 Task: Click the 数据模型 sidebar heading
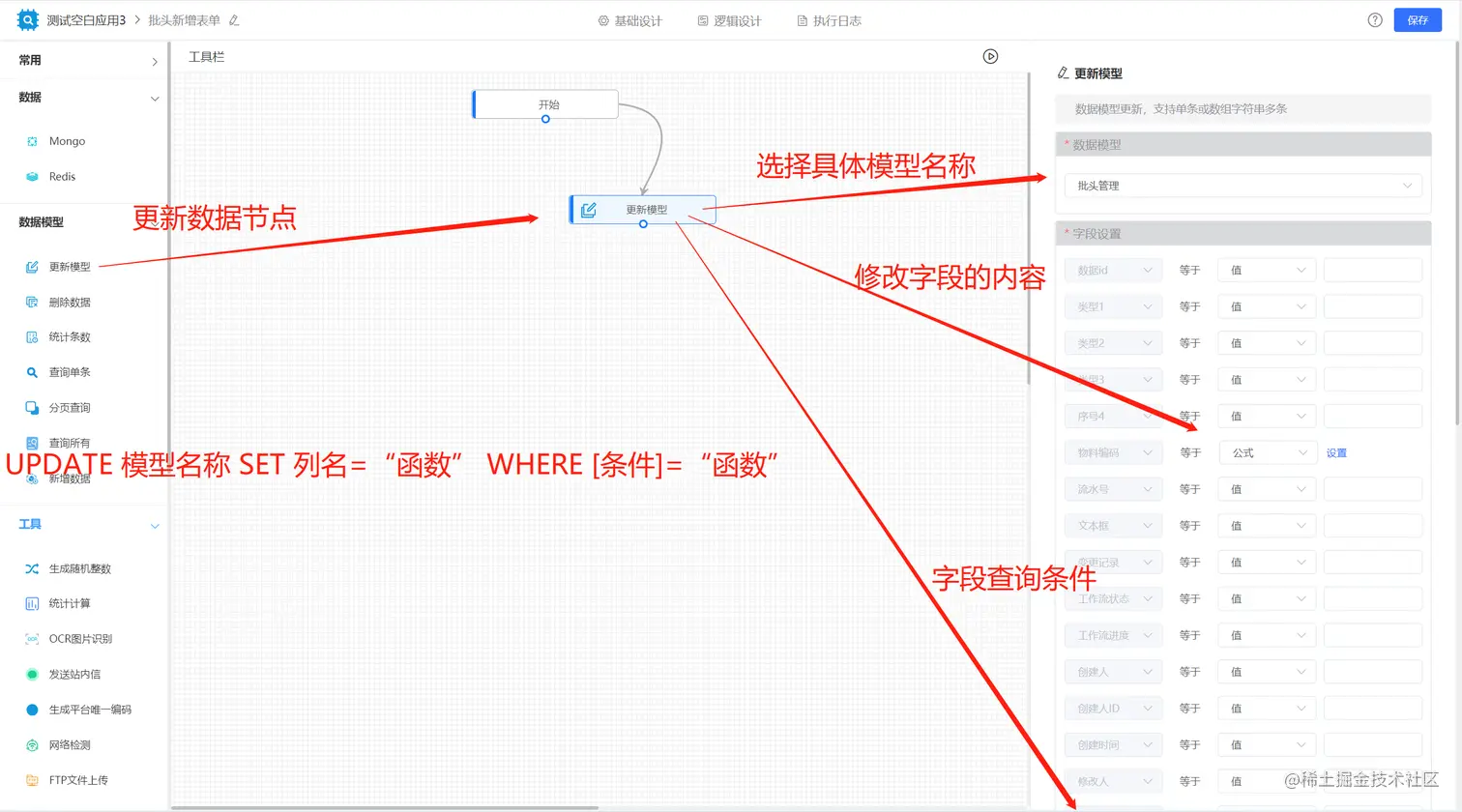(42, 222)
